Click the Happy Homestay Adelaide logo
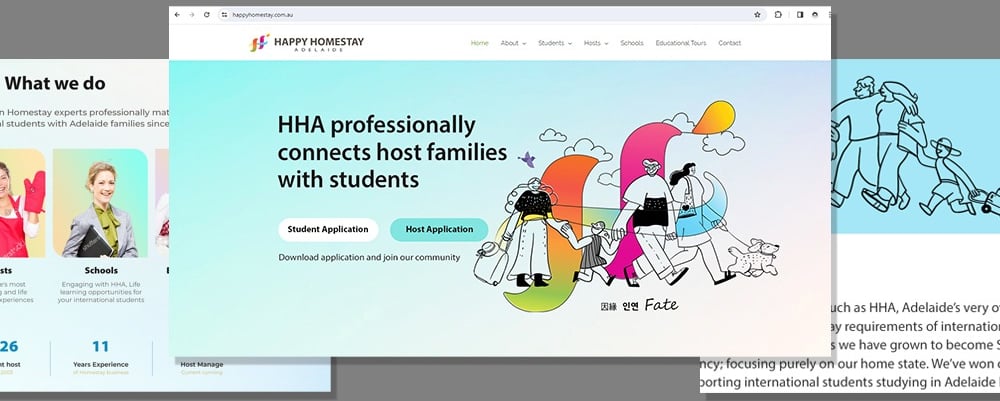 coord(307,43)
